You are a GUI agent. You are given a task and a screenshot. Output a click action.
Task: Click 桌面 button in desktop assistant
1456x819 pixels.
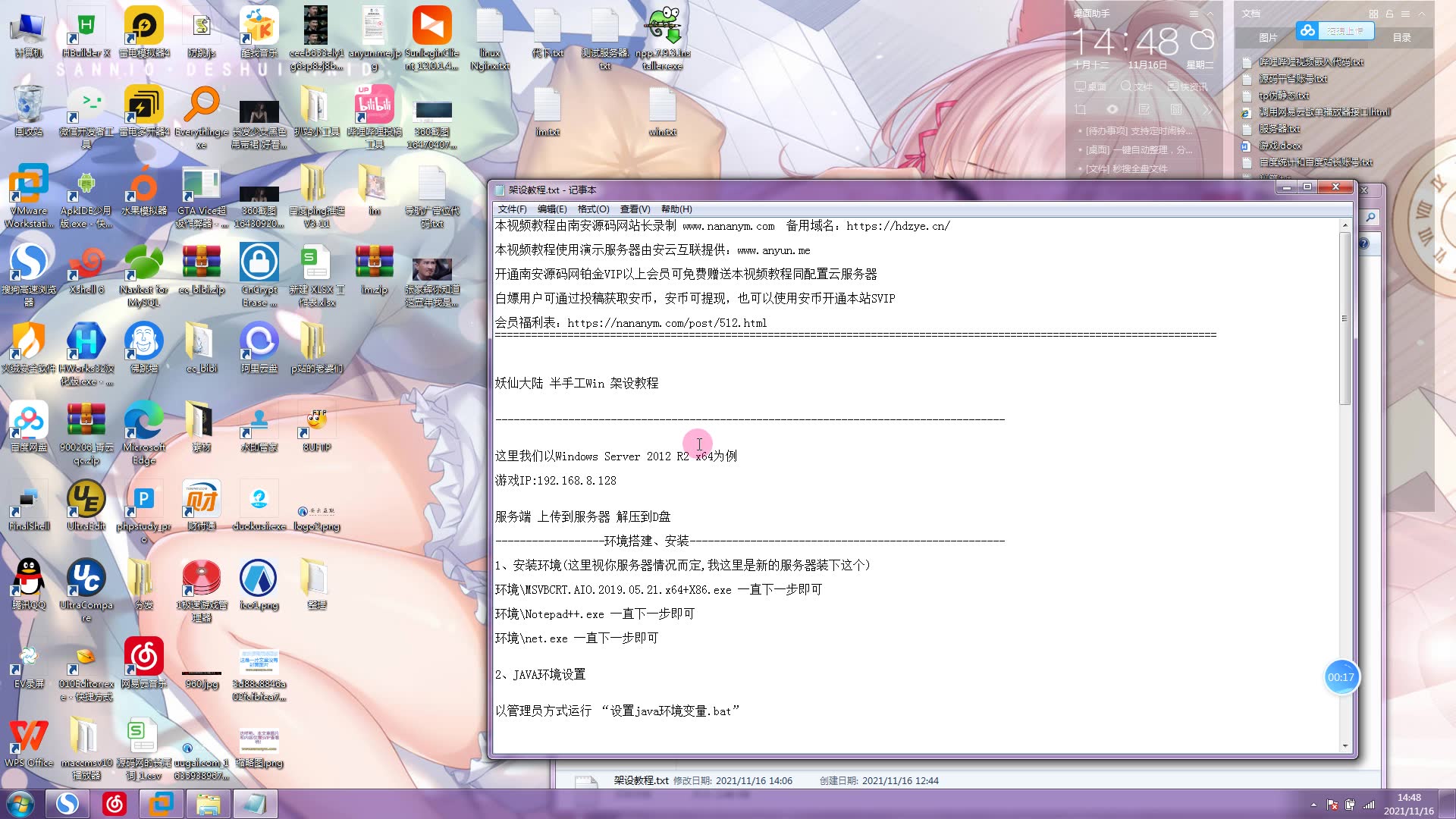1090,87
